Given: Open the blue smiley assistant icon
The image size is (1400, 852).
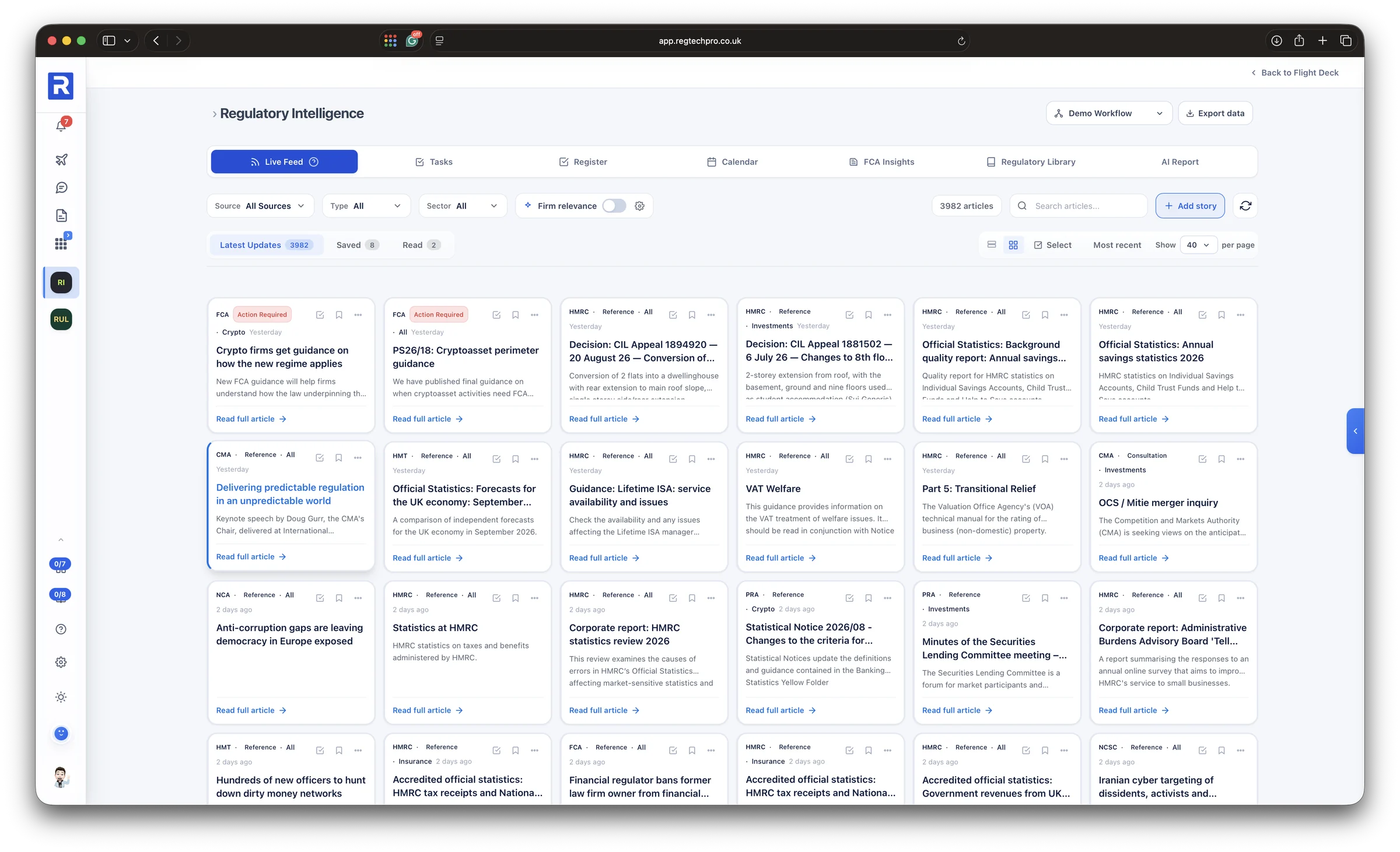Looking at the screenshot, I should [61, 734].
